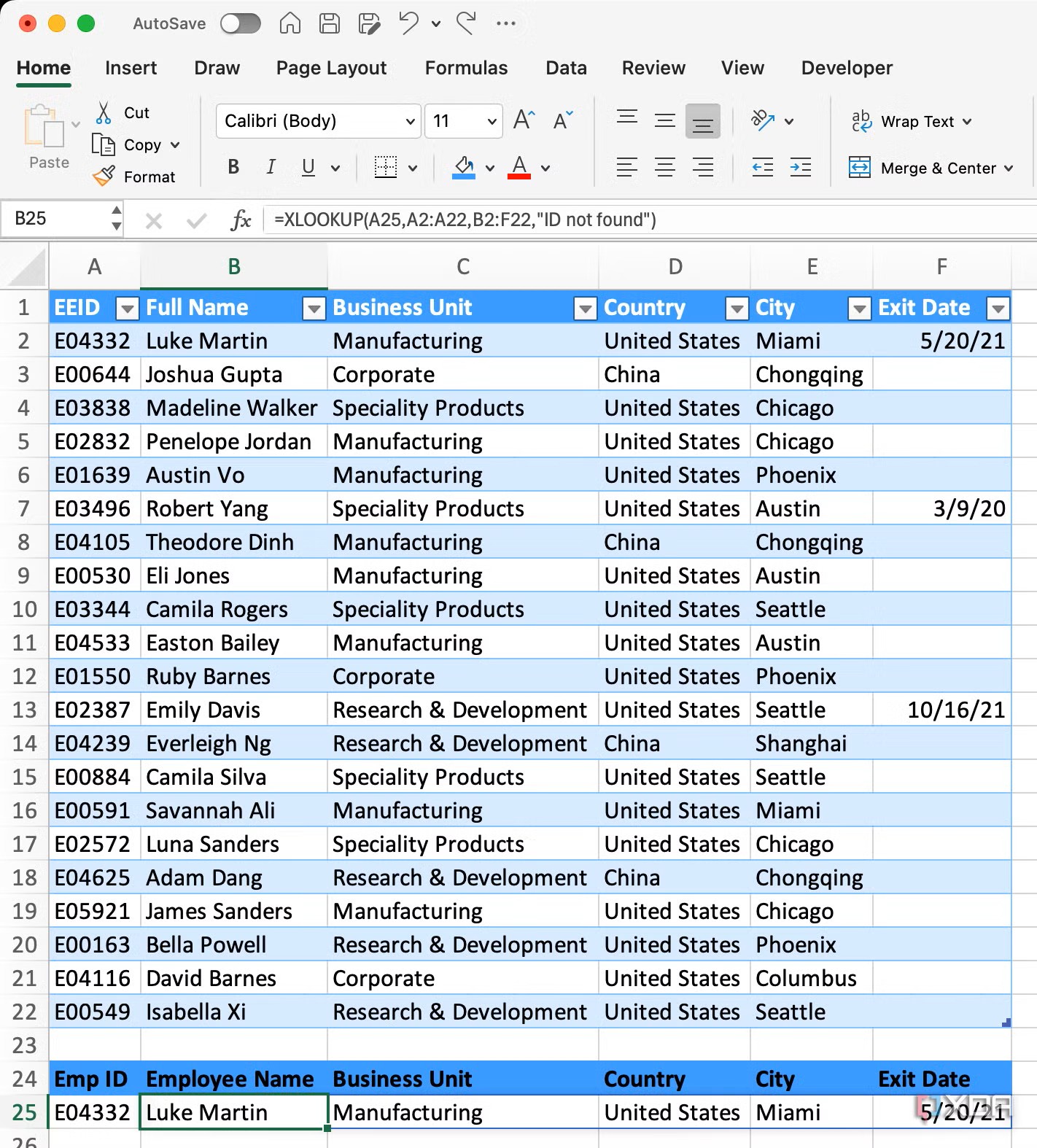1037x1148 pixels.
Task: Click the Merge & Center button
Action: pyautogui.click(x=922, y=168)
